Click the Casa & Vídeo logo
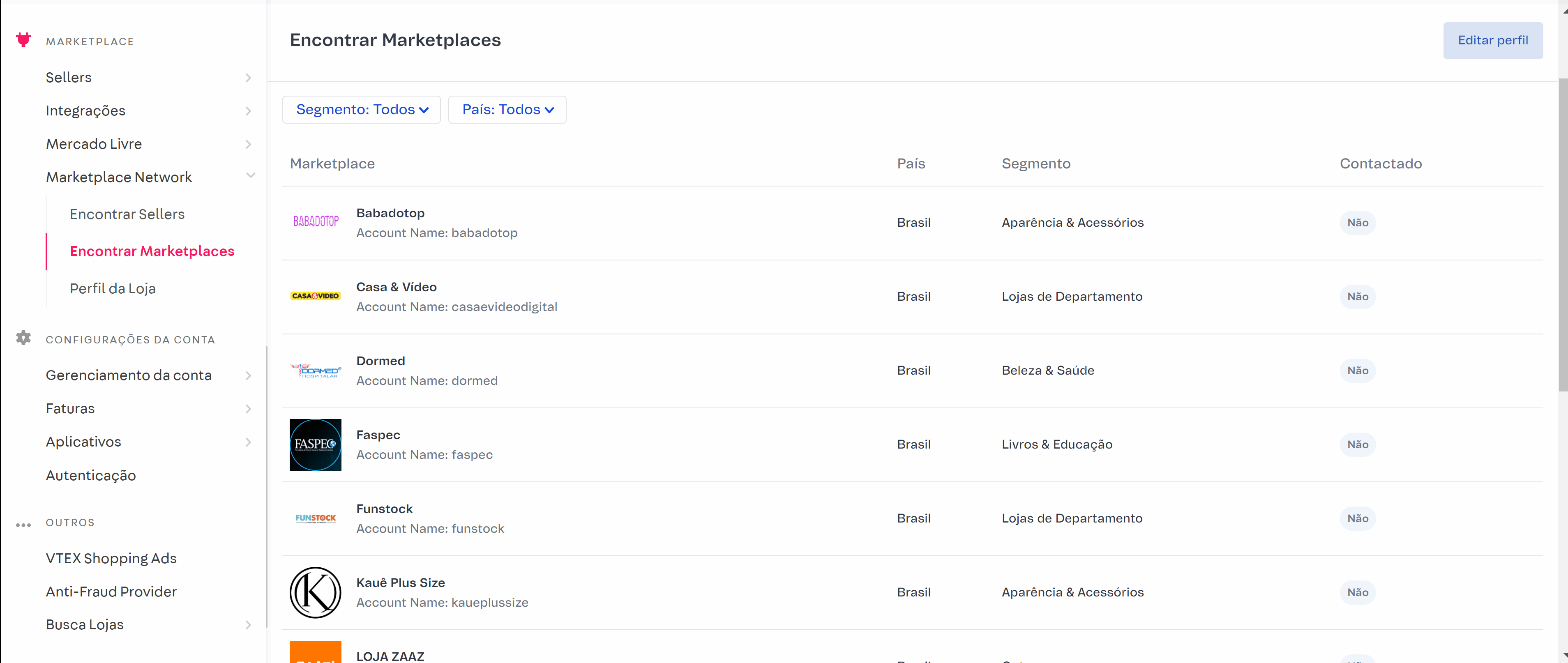 click(x=315, y=296)
